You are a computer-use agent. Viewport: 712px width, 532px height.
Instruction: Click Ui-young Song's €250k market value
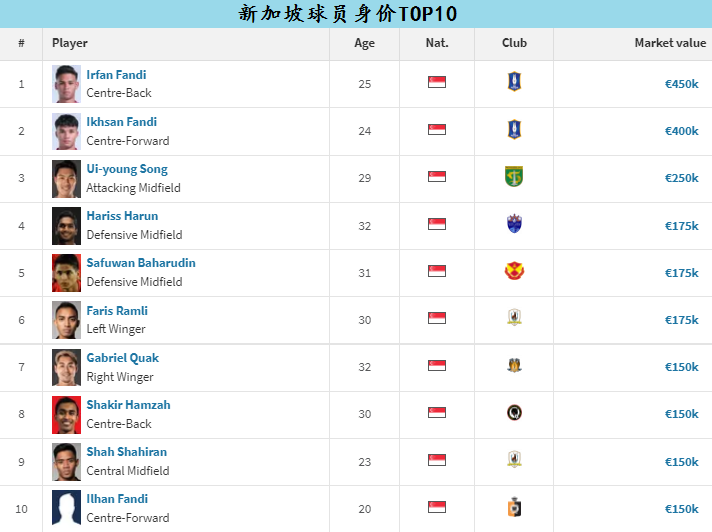tap(681, 178)
